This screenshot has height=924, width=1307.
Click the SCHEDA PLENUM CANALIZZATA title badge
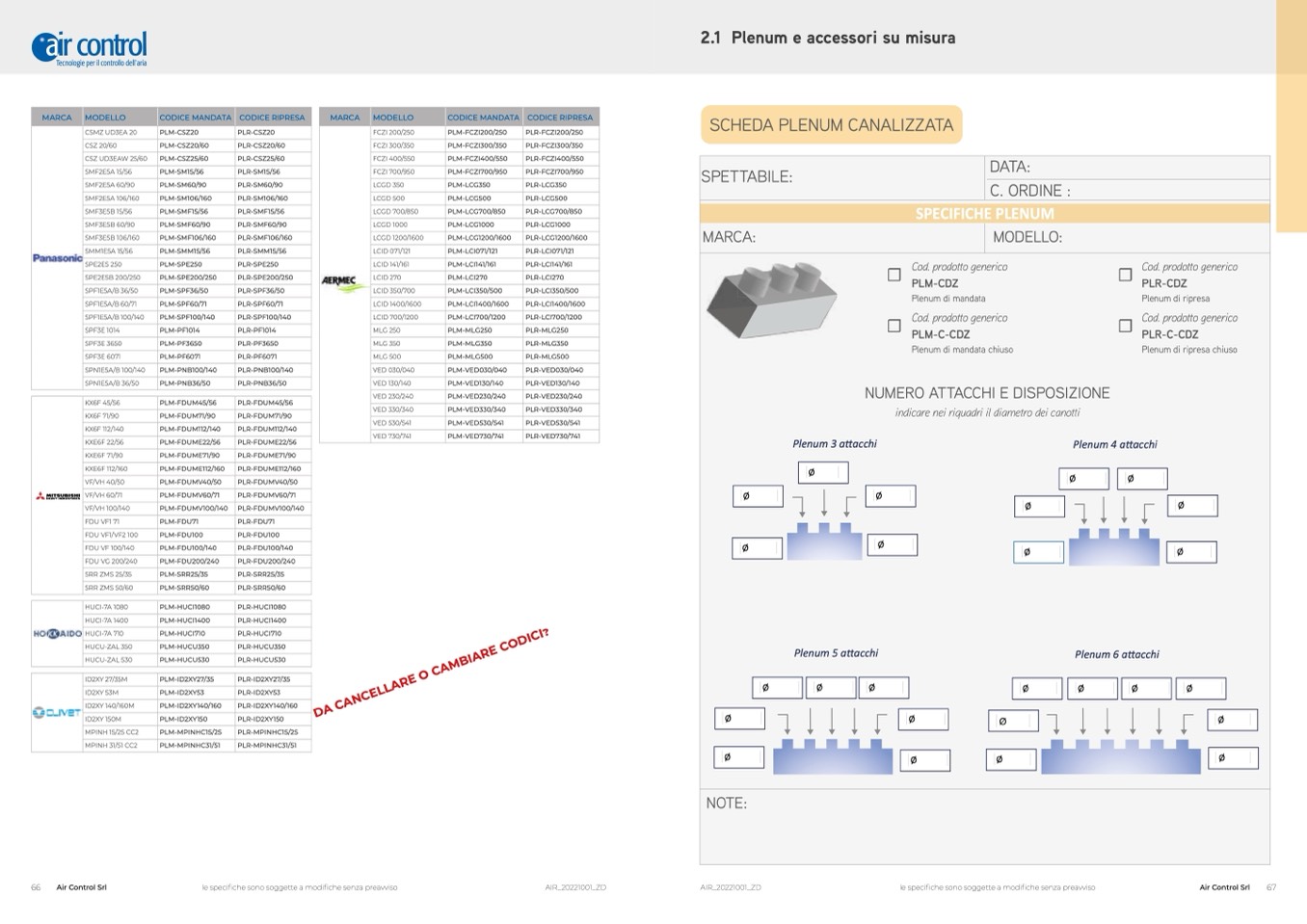[x=831, y=125]
